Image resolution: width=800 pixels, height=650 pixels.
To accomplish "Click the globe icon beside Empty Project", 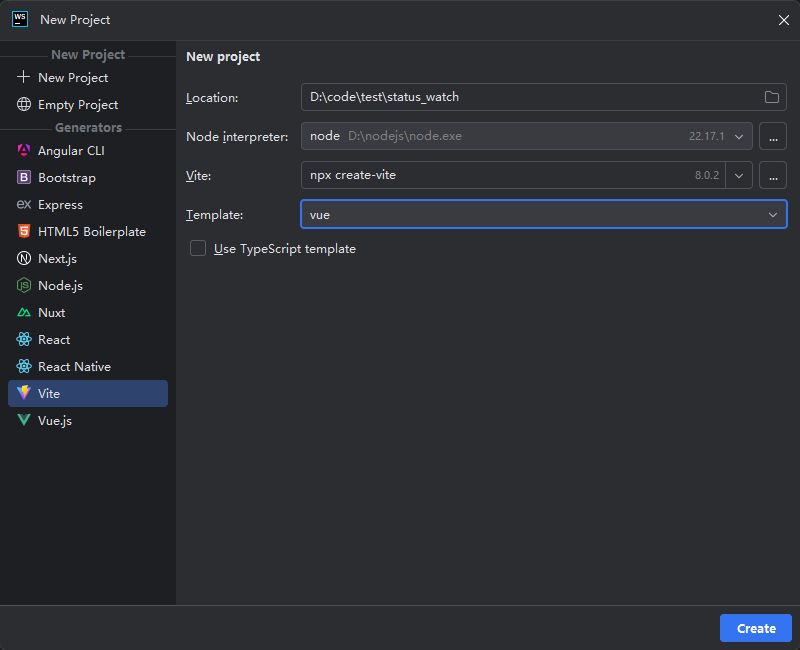I will tap(23, 104).
